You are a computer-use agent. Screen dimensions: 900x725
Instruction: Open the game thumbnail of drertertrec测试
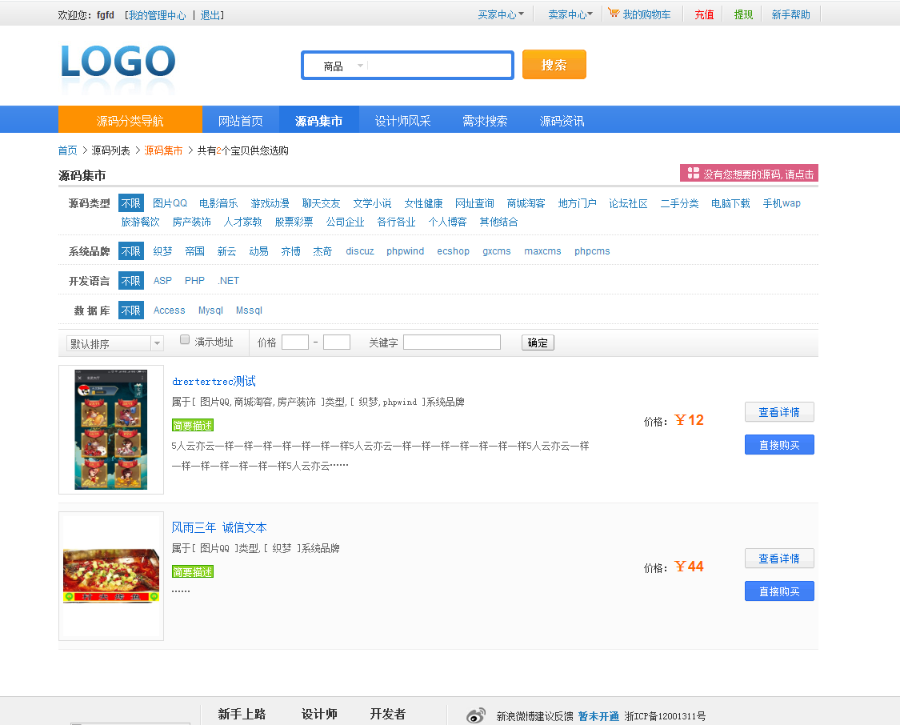coord(111,429)
